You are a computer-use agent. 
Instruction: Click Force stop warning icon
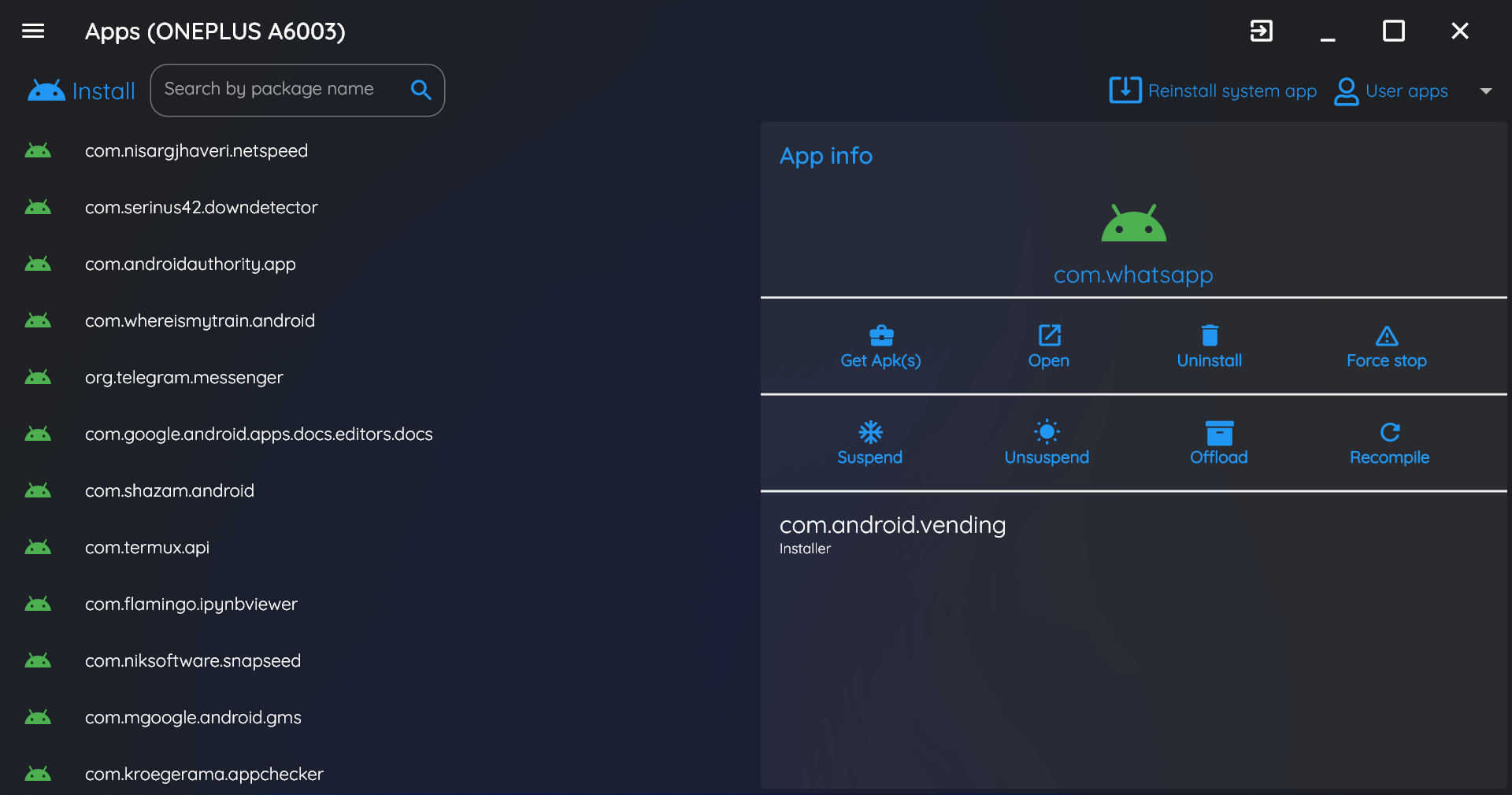point(1387,336)
